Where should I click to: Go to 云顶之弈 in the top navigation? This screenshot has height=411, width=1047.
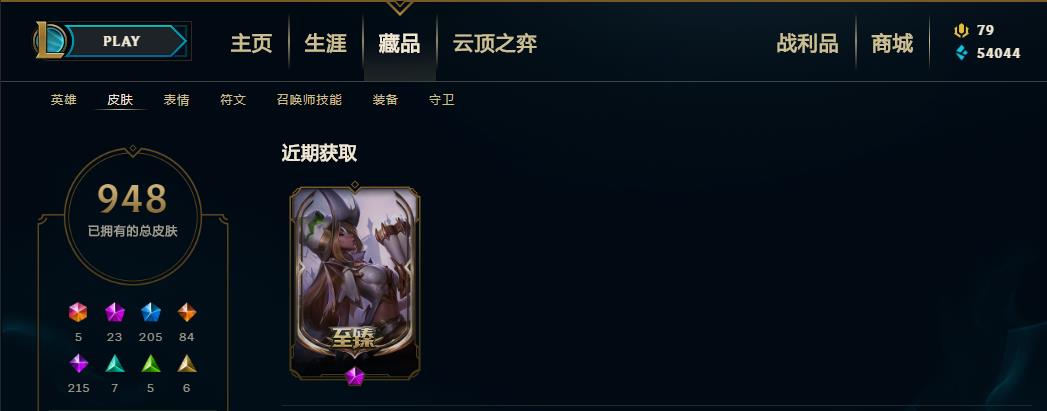click(x=495, y=44)
